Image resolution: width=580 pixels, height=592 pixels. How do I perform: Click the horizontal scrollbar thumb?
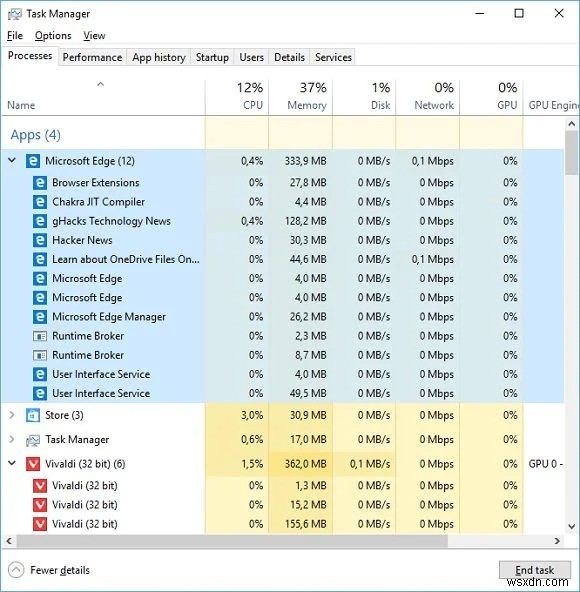point(232,541)
